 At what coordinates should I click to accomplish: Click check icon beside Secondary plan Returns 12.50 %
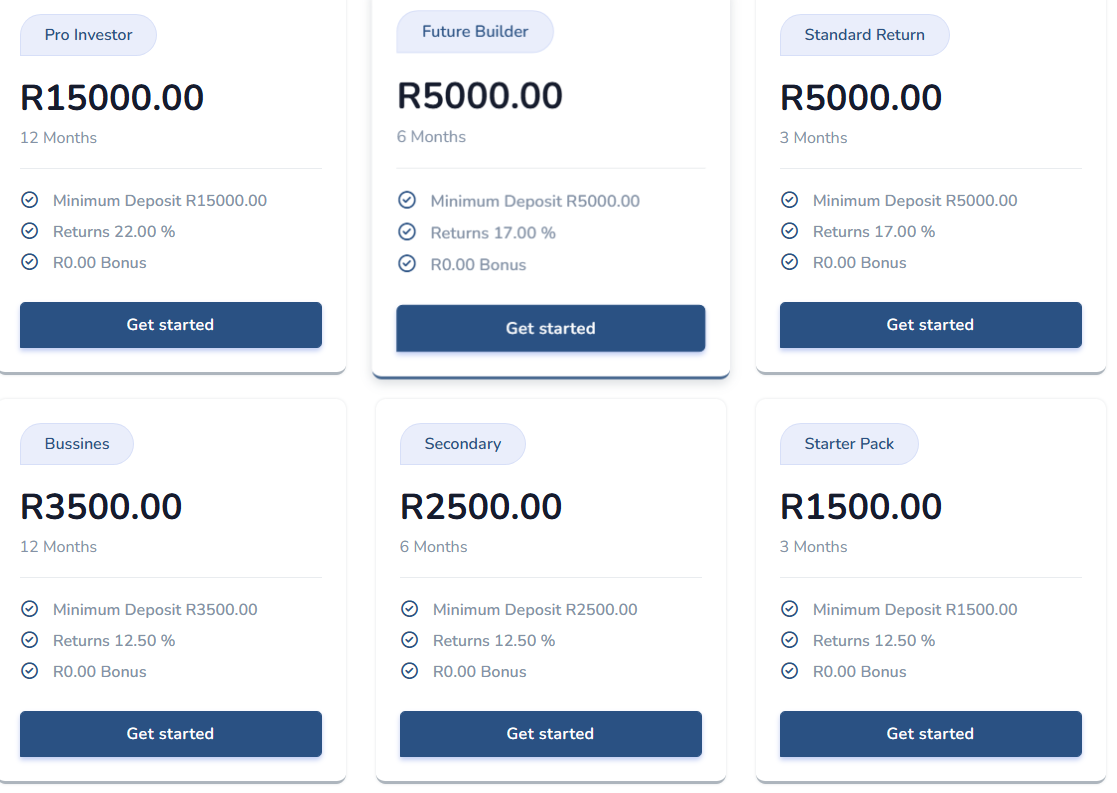[x=410, y=640]
